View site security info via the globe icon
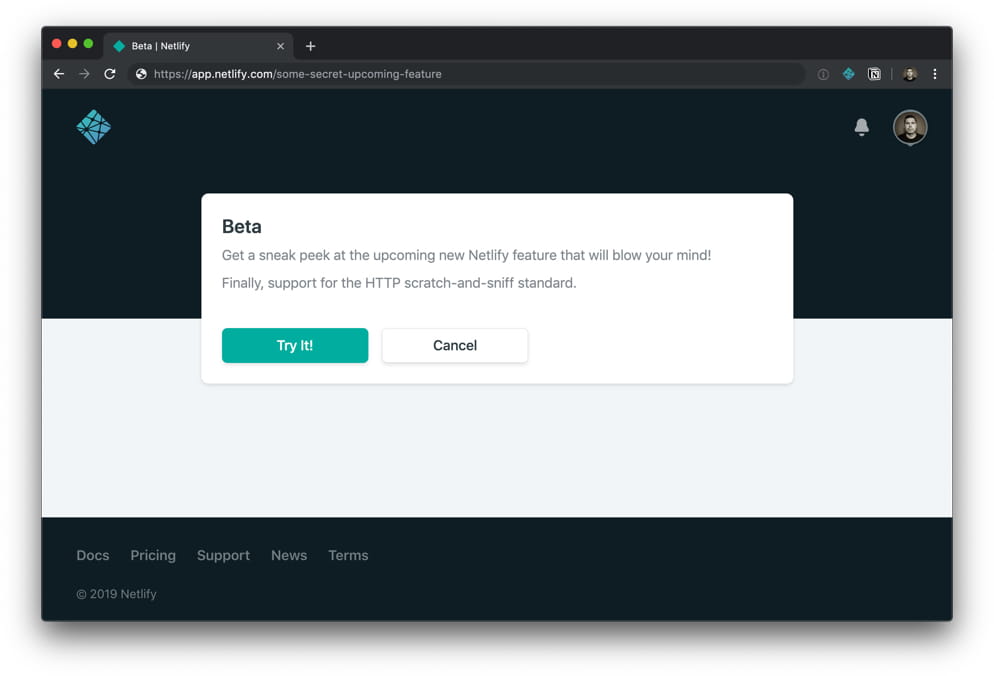994x676 pixels. 140,73
